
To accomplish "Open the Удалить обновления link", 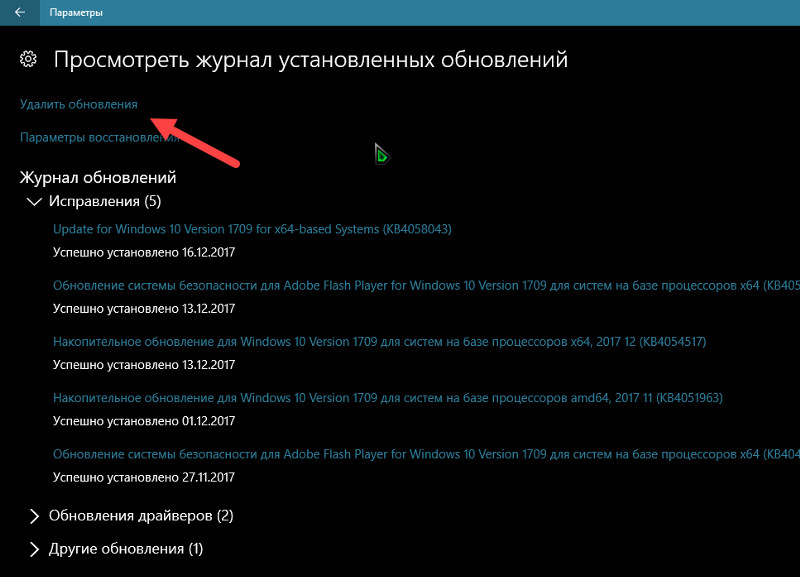I will 79,105.
